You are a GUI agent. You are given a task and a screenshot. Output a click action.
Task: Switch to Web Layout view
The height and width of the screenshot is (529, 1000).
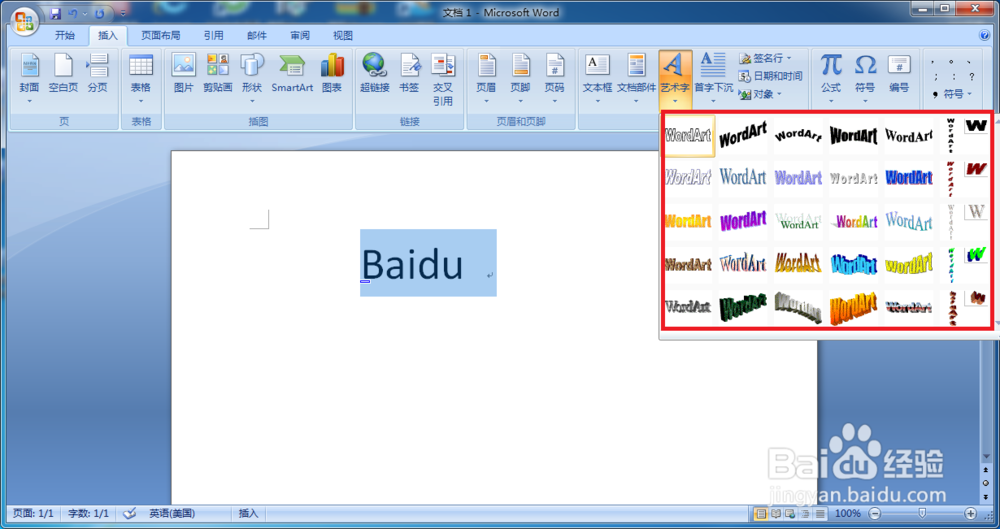[x=790, y=514]
